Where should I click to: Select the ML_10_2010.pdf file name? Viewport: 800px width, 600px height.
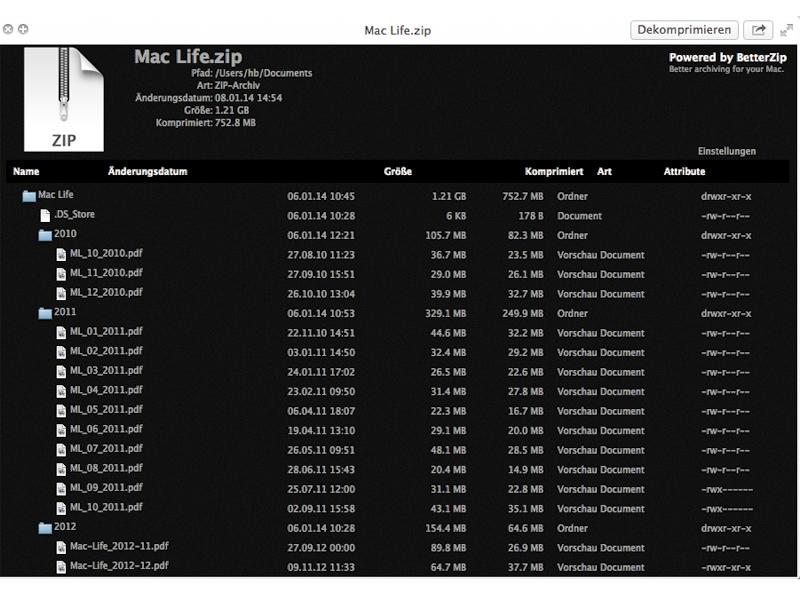coord(106,253)
